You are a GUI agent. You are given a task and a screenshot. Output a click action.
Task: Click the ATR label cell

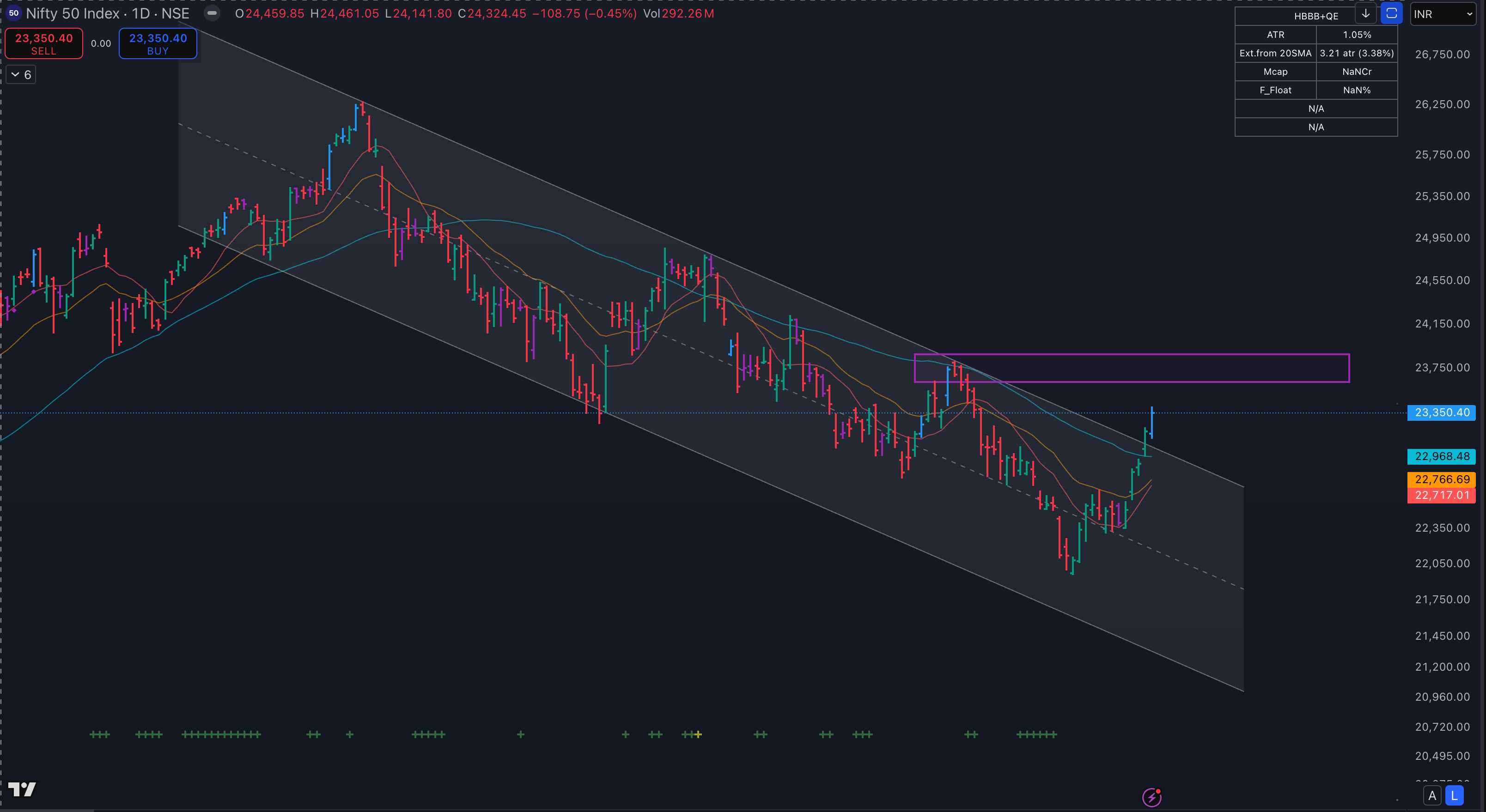[x=1275, y=35]
